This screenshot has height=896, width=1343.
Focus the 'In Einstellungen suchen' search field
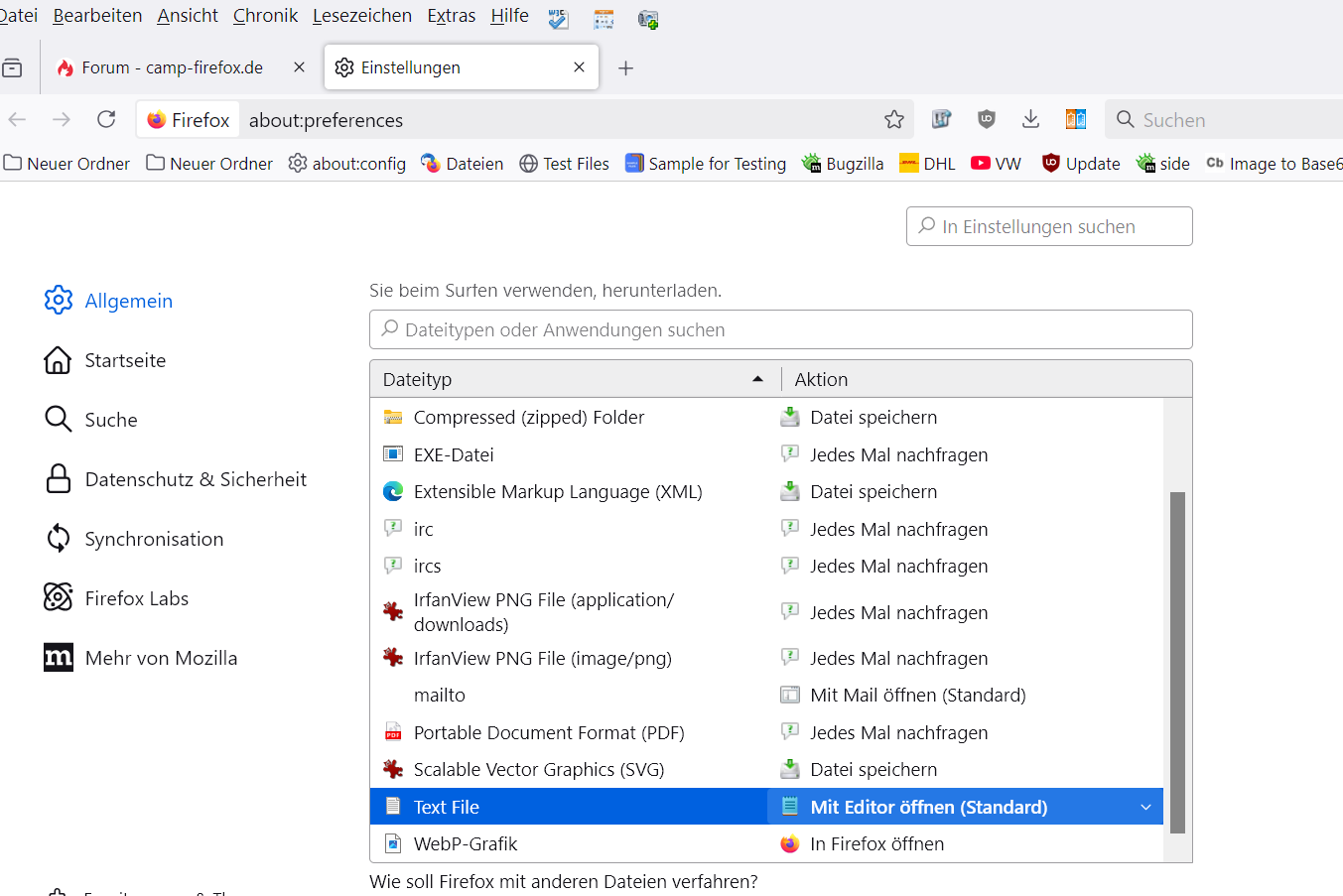(x=1049, y=226)
